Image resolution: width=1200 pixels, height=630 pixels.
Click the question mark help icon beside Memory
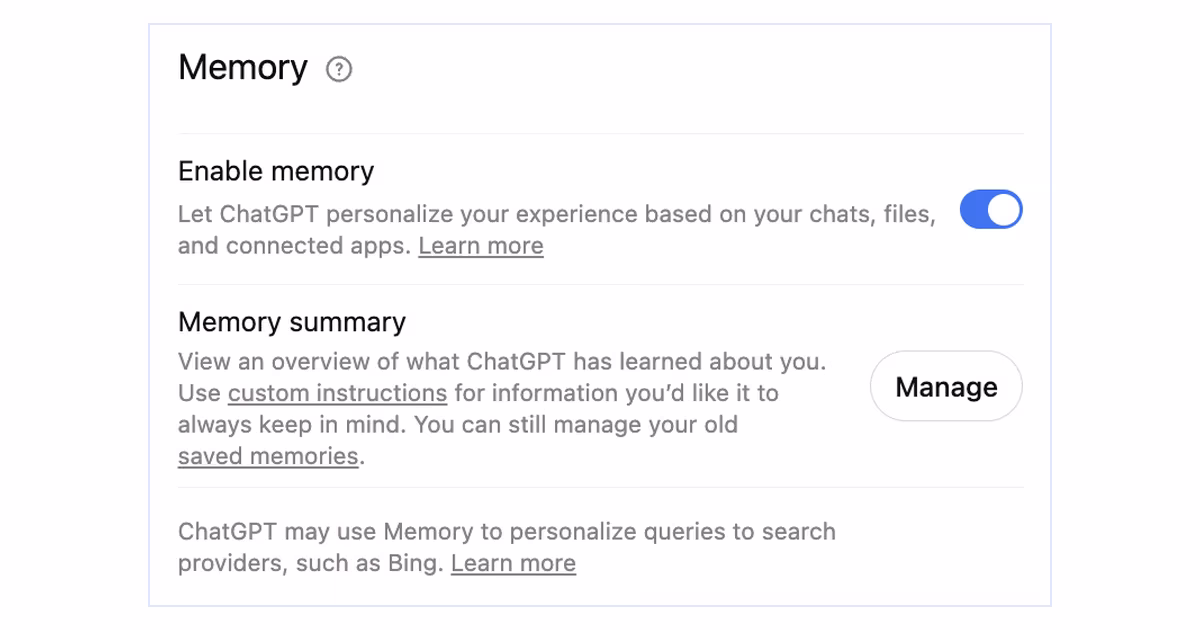tap(340, 69)
